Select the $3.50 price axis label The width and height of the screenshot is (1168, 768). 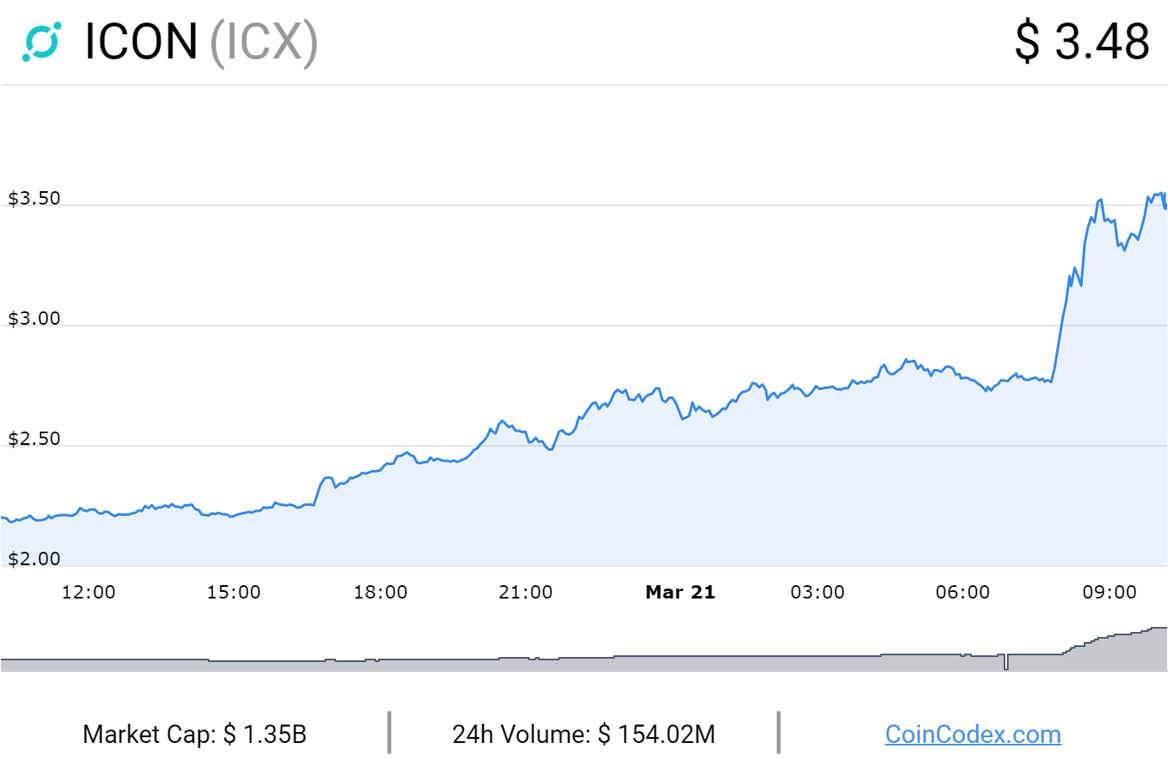(34, 198)
